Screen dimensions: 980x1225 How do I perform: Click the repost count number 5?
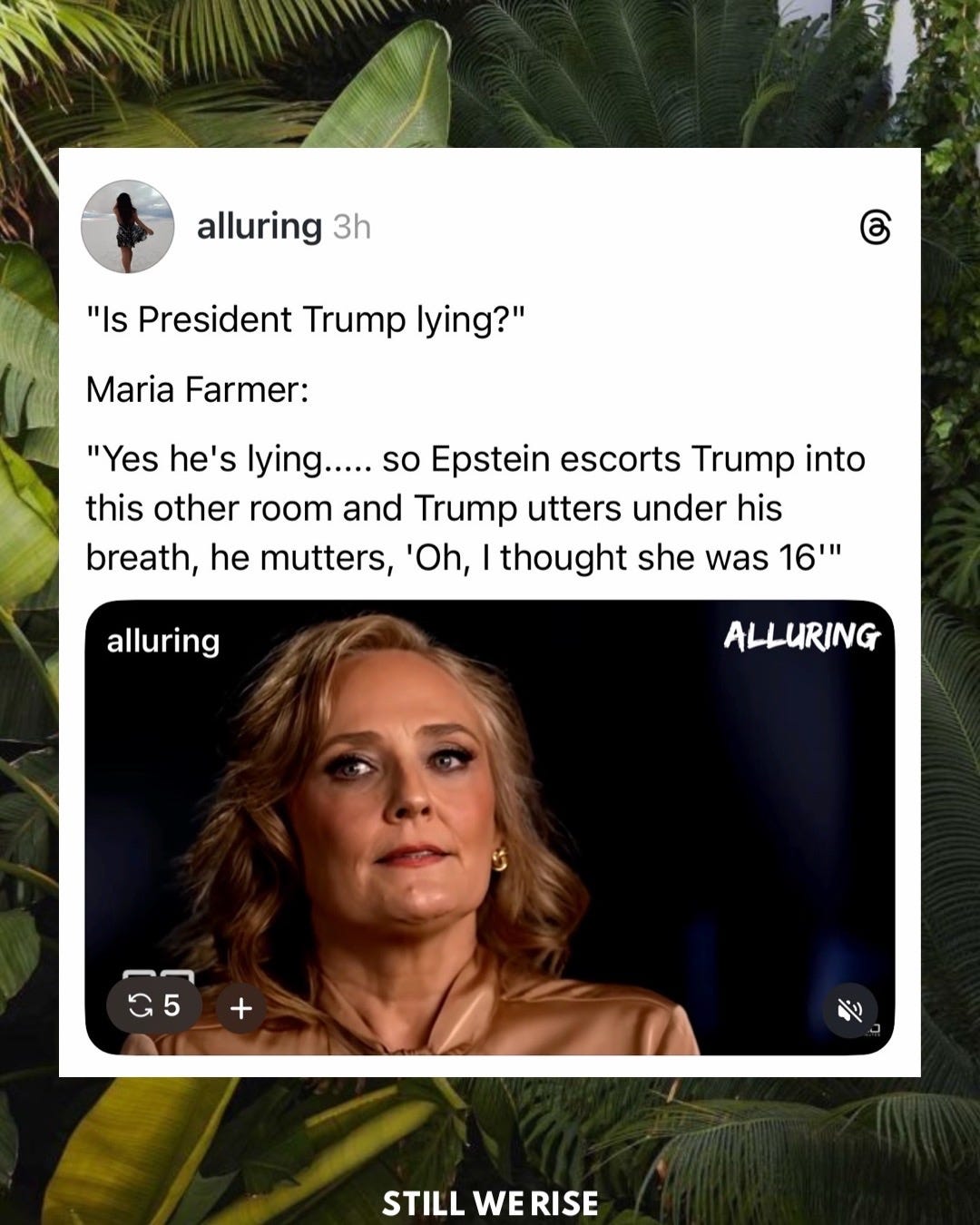point(171,1005)
